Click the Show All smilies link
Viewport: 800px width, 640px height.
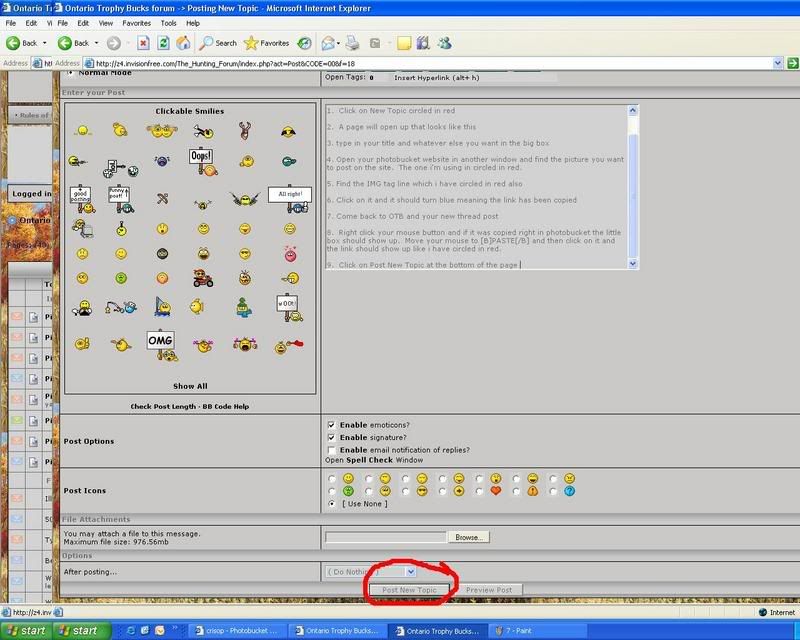190,386
